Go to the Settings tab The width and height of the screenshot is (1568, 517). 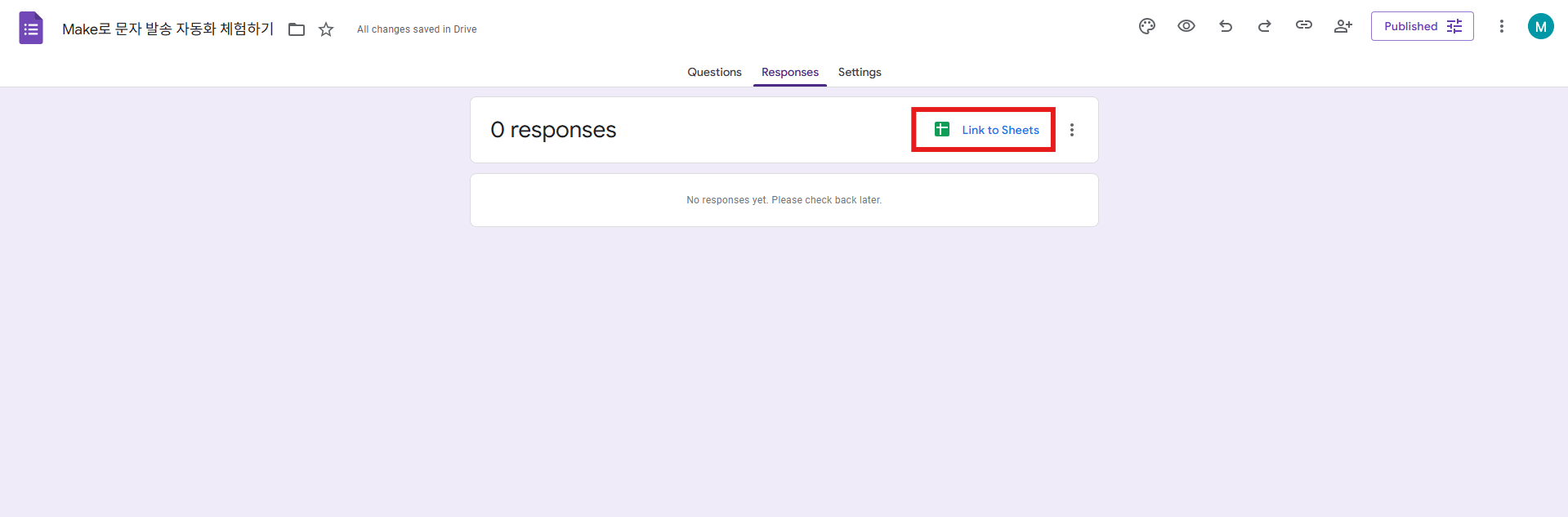pos(860,72)
